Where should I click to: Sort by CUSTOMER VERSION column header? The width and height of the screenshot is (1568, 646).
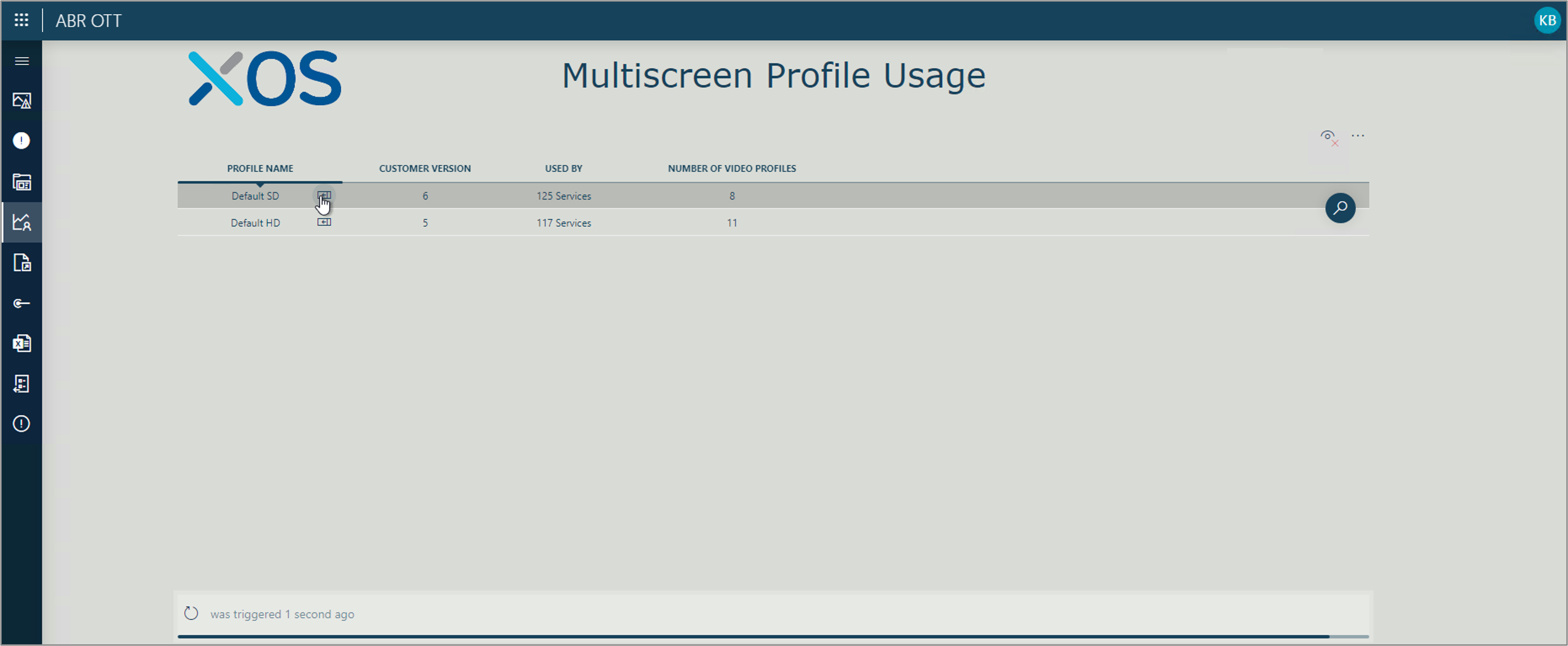click(x=425, y=169)
